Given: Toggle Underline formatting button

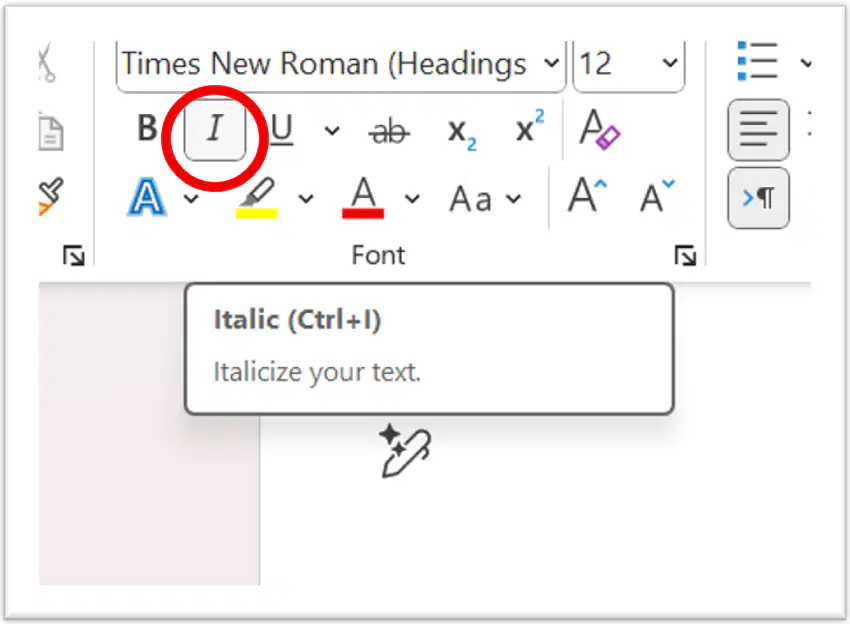Looking at the screenshot, I should tap(281, 130).
